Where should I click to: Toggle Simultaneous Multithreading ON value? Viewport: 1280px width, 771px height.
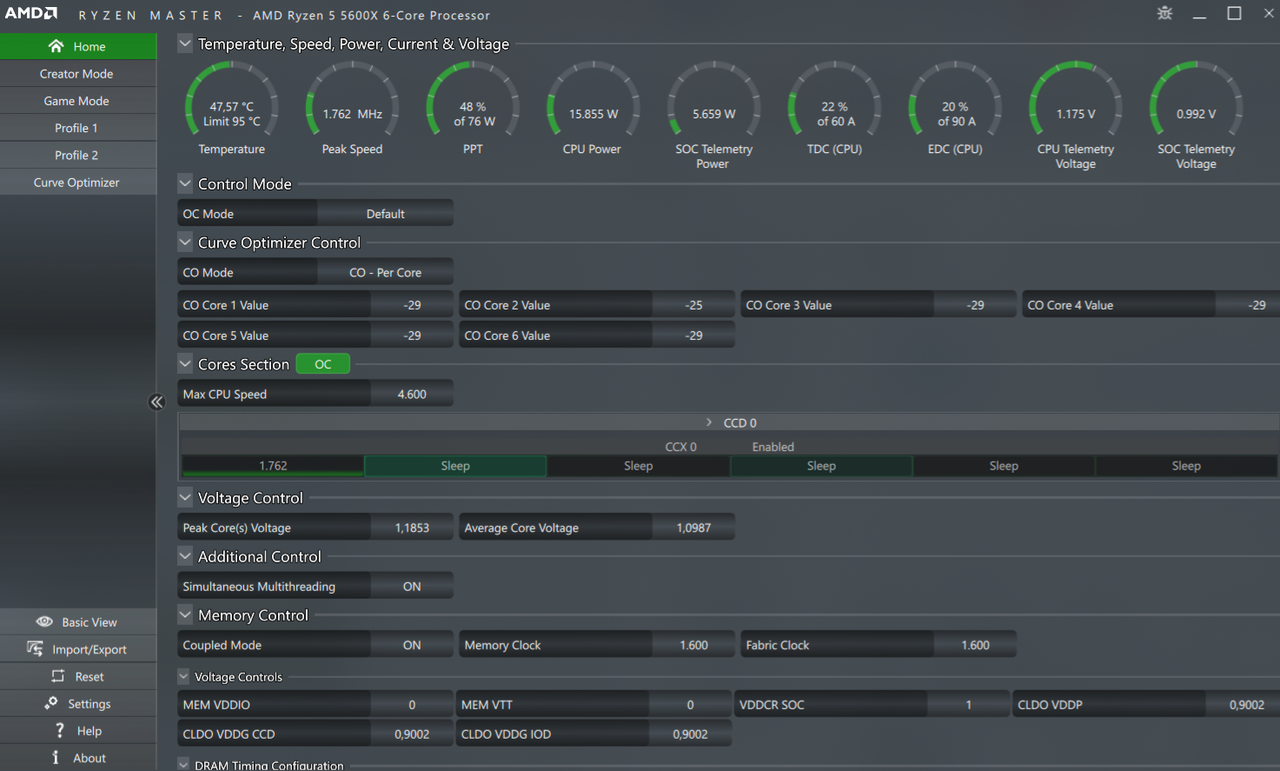(x=412, y=586)
